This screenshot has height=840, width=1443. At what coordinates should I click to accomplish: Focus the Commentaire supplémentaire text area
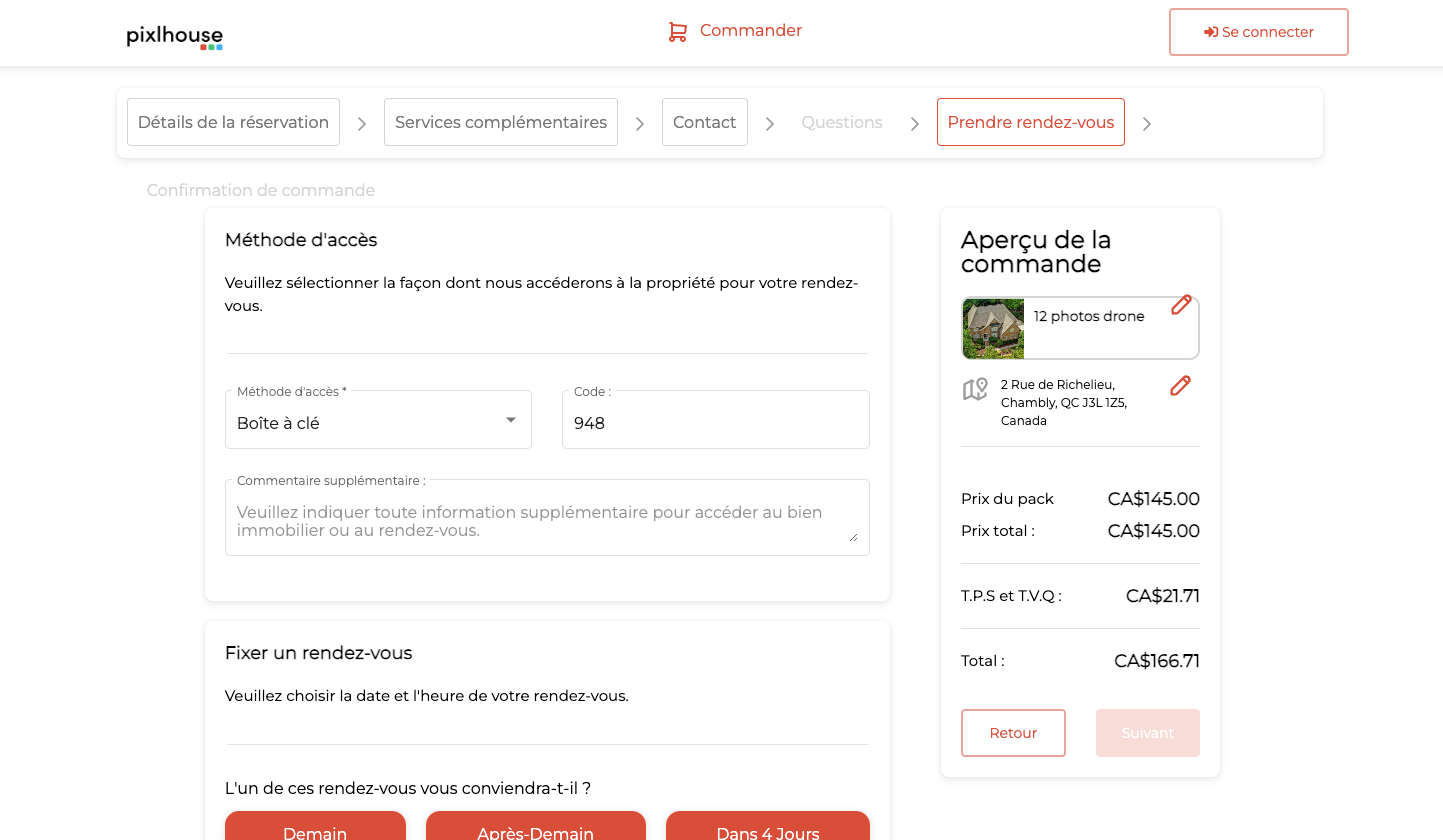(x=547, y=521)
